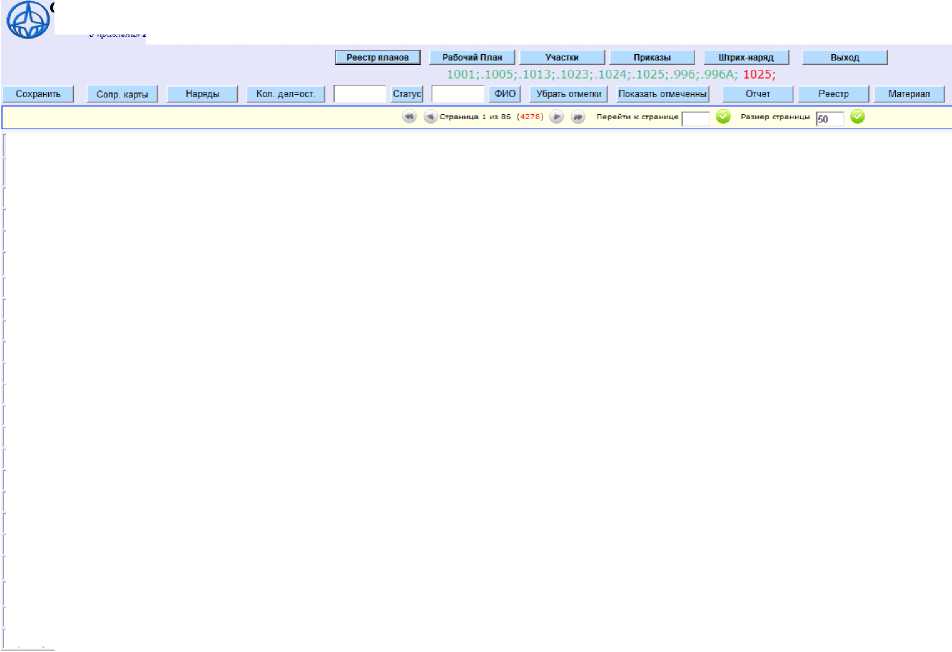Click the Реестр button
The width and height of the screenshot is (952, 652).
pos(834,94)
